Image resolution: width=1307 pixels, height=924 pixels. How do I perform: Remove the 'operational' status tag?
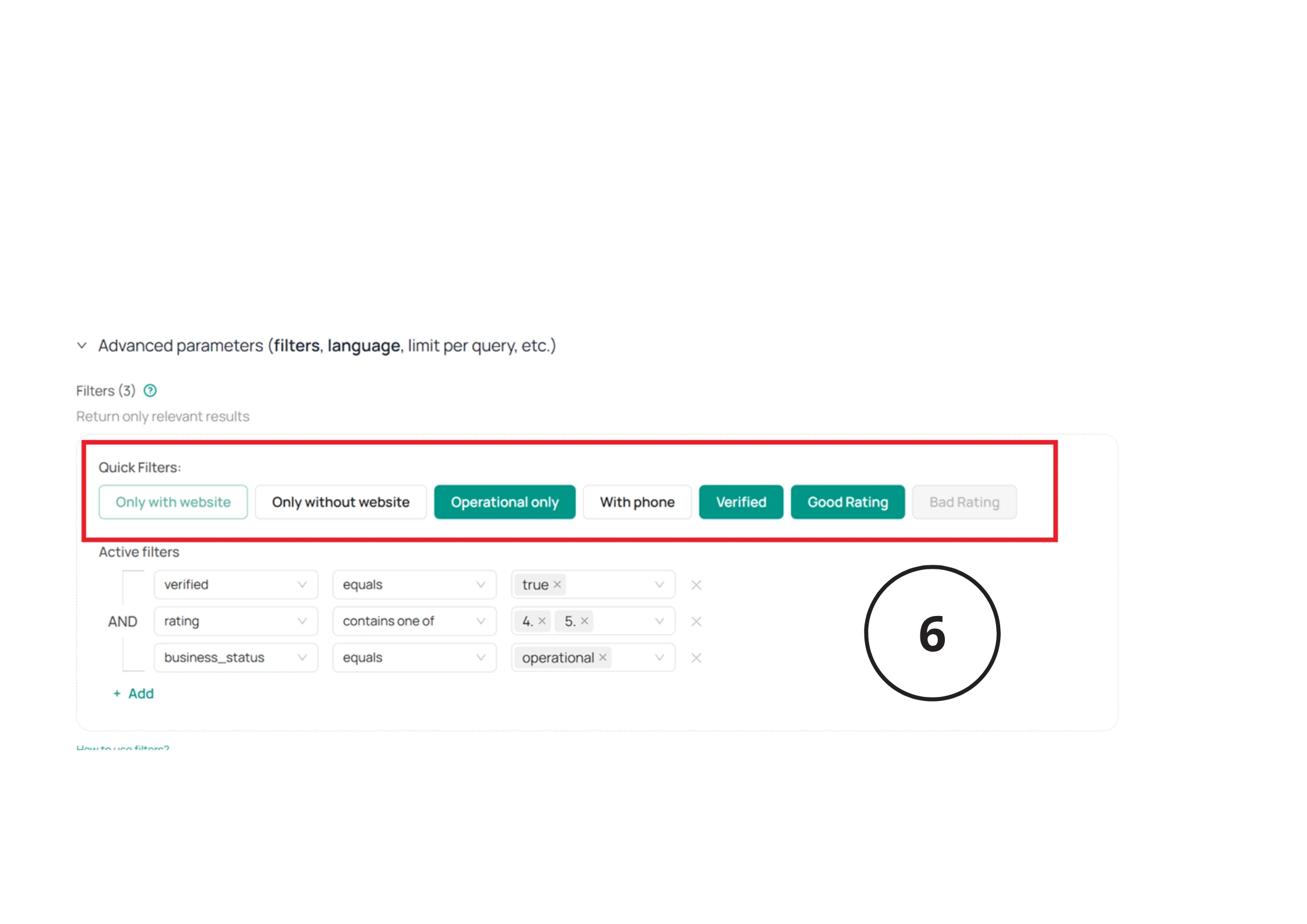[603, 657]
